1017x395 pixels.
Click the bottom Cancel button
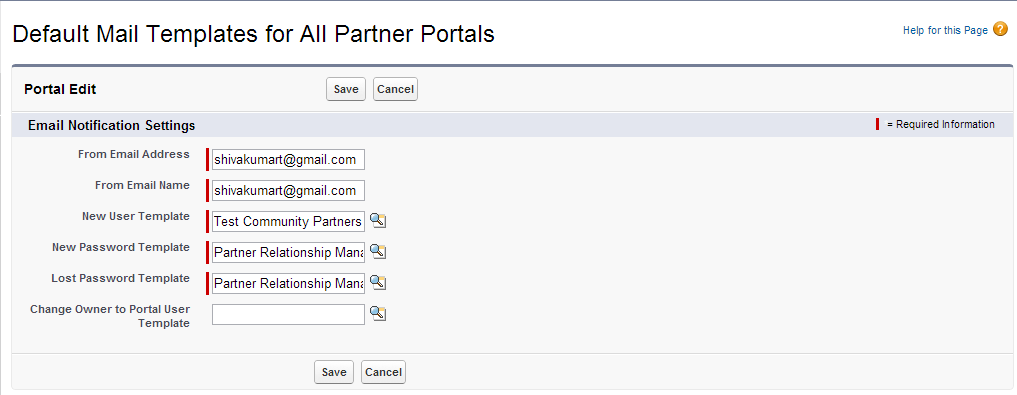point(383,372)
